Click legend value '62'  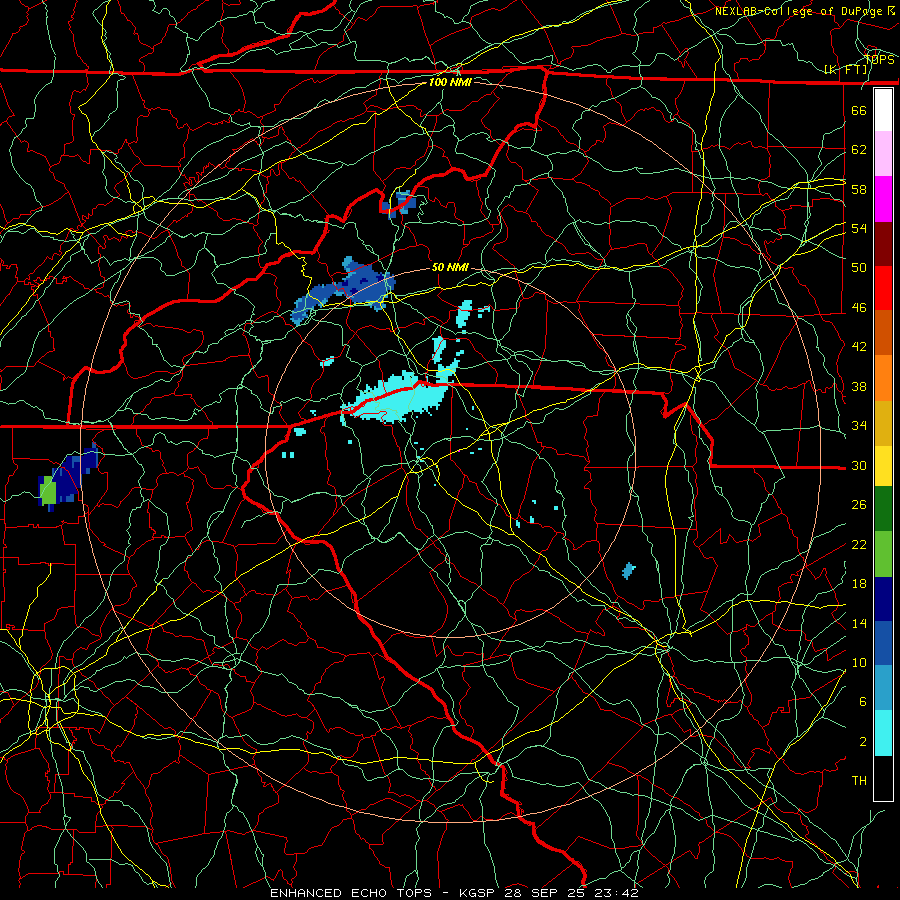pyautogui.click(x=859, y=150)
